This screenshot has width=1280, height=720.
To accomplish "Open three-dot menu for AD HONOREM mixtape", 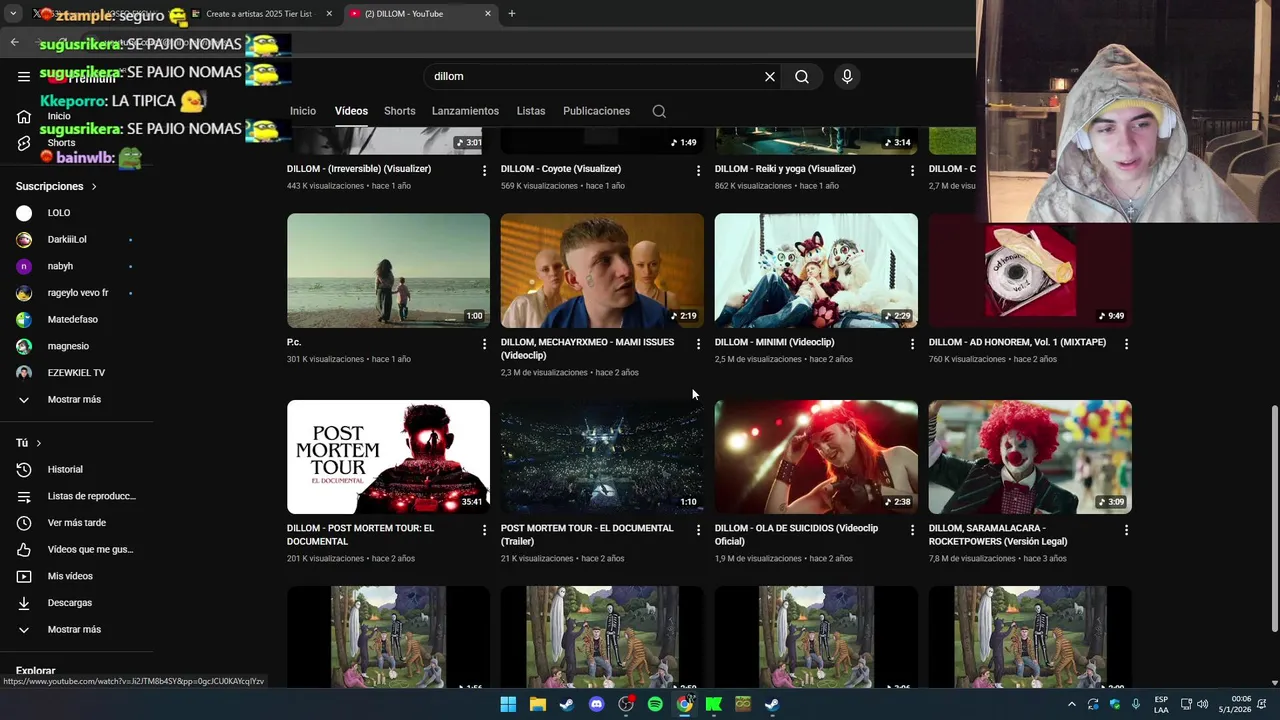I will (1126, 344).
